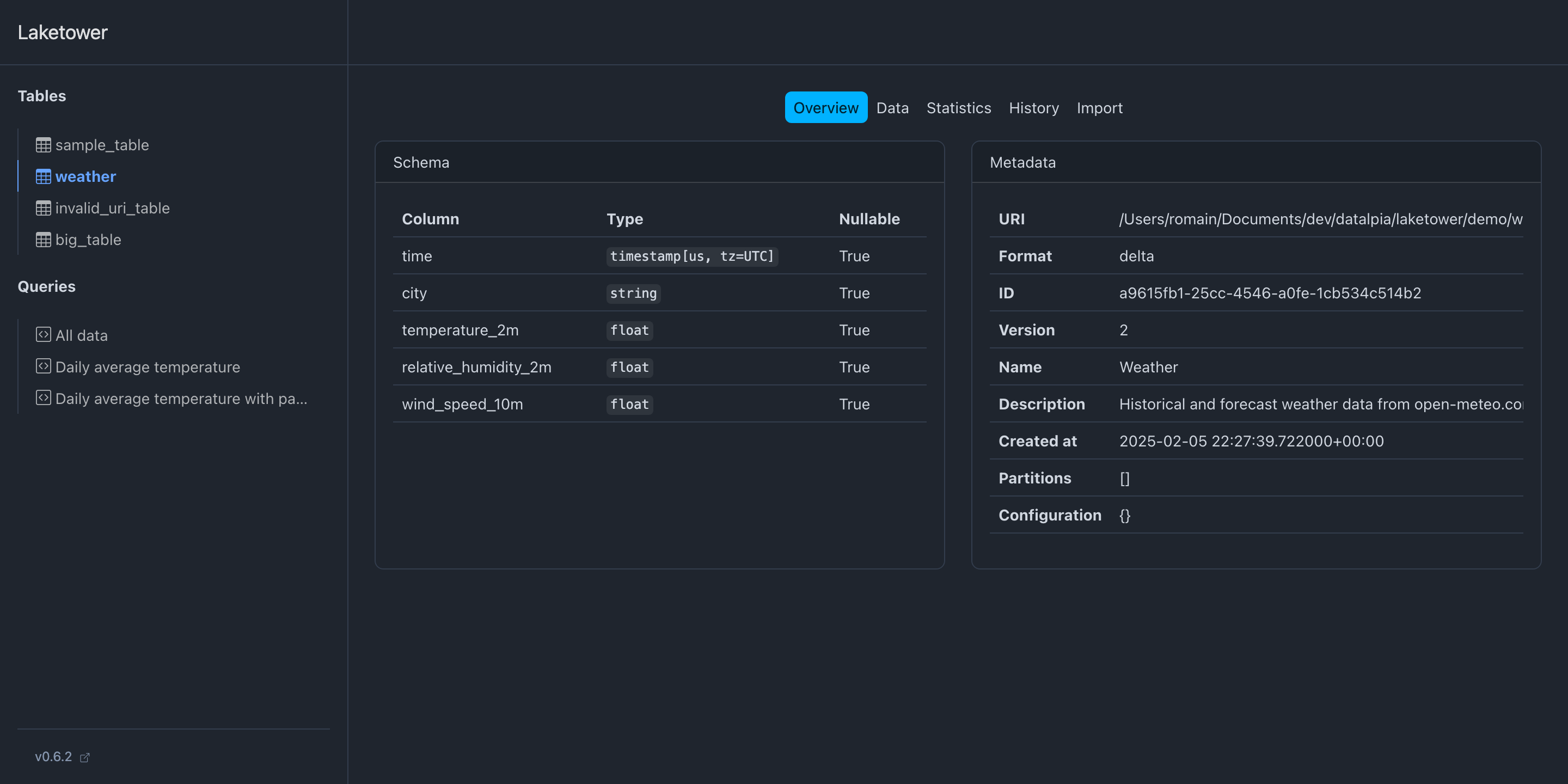Click the query icon beside truncated Daily average temperature with pa...

tap(43, 398)
